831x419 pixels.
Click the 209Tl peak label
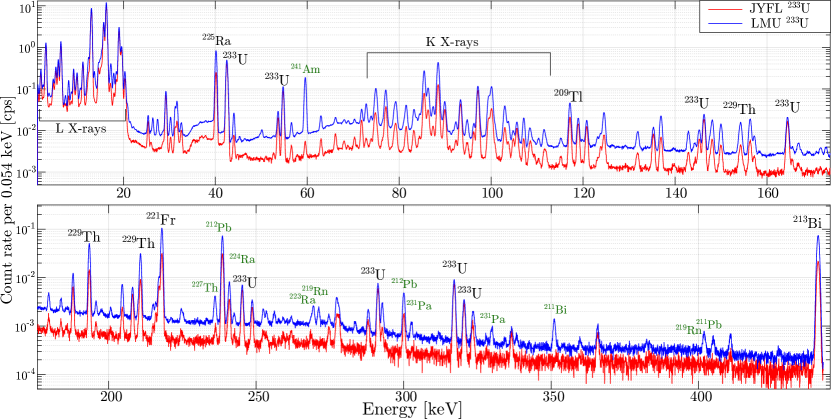tap(568, 96)
